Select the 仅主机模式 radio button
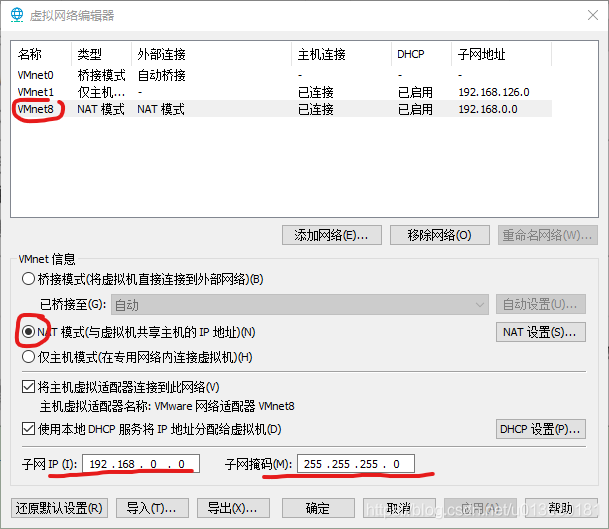Screen dimensions: 609x529 click(28, 357)
